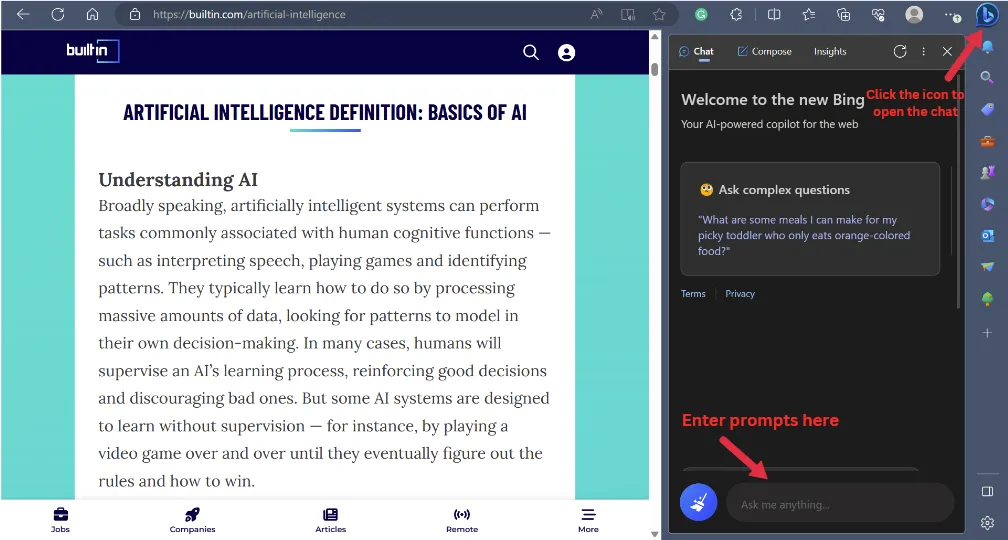Image resolution: width=1008 pixels, height=540 pixels.
Task: Open Drop paper plane icon in sidebar
Action: click(x=987, y=267)
